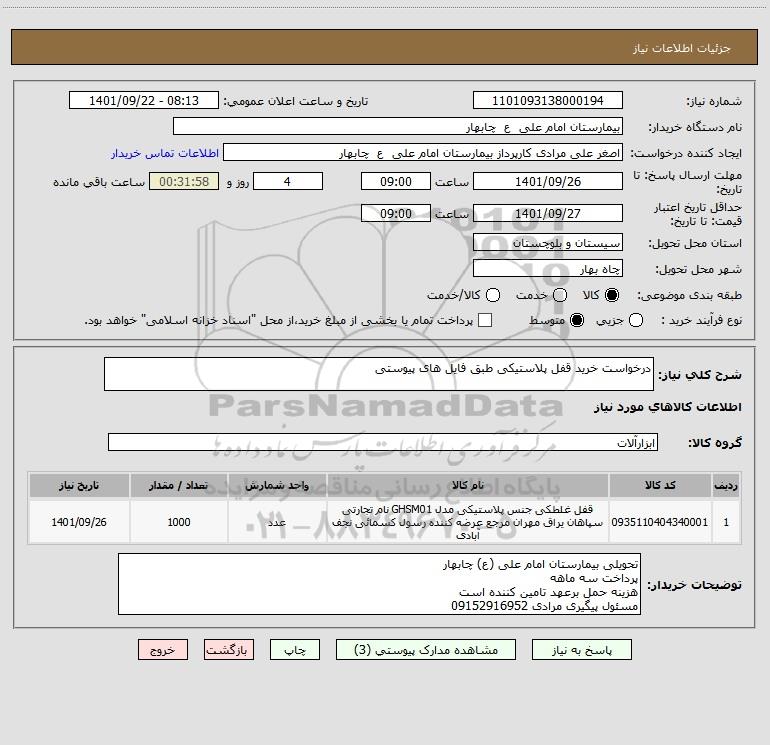The height and width of the screenshot is (745, 770).
Task: Click the 'بازگشت' back button
Action: click(229, 650)
